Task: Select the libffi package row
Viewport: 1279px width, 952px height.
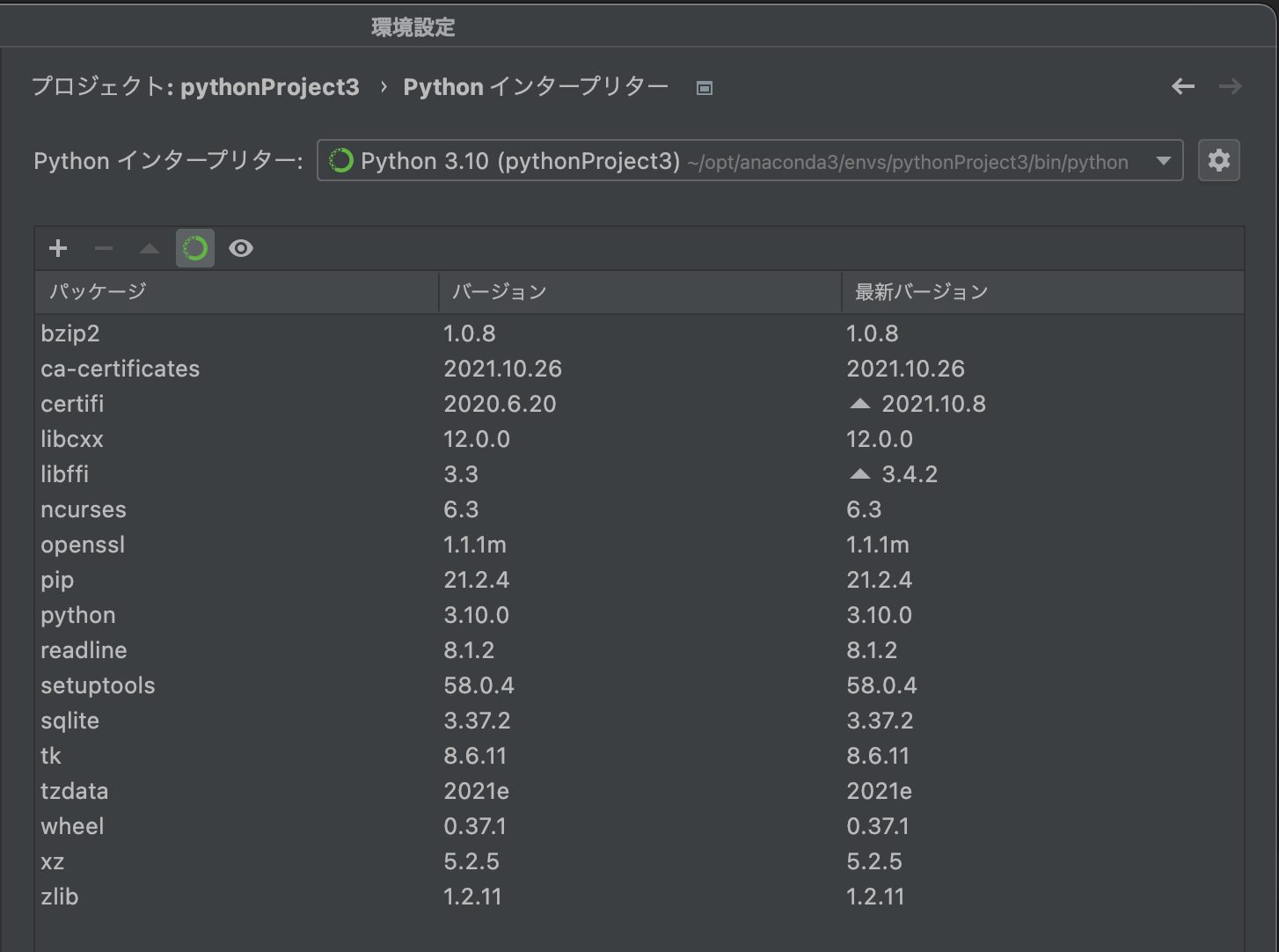Action: (65, 474)
